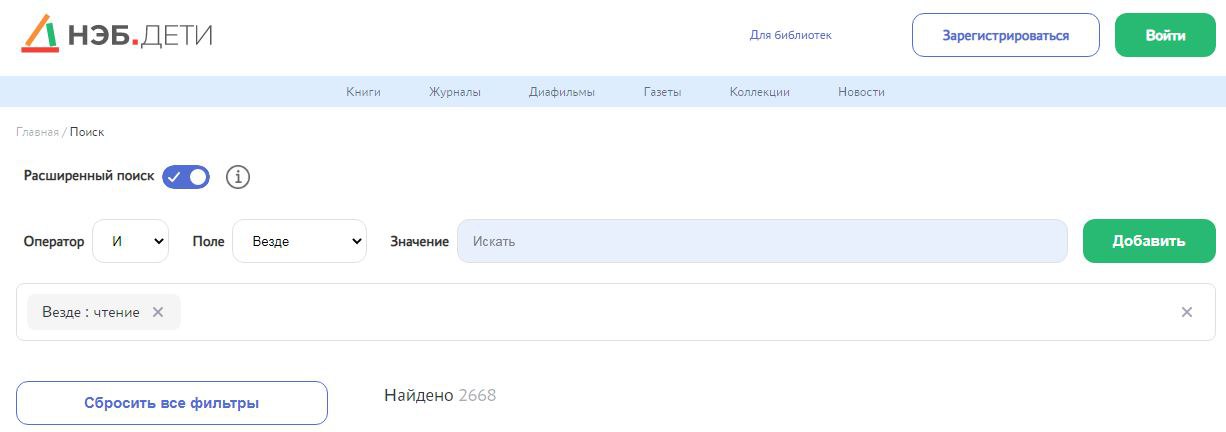This screenshot has width=1226, height=432.
Task: Select the Газеты menu item
Action: coord(663,92)
